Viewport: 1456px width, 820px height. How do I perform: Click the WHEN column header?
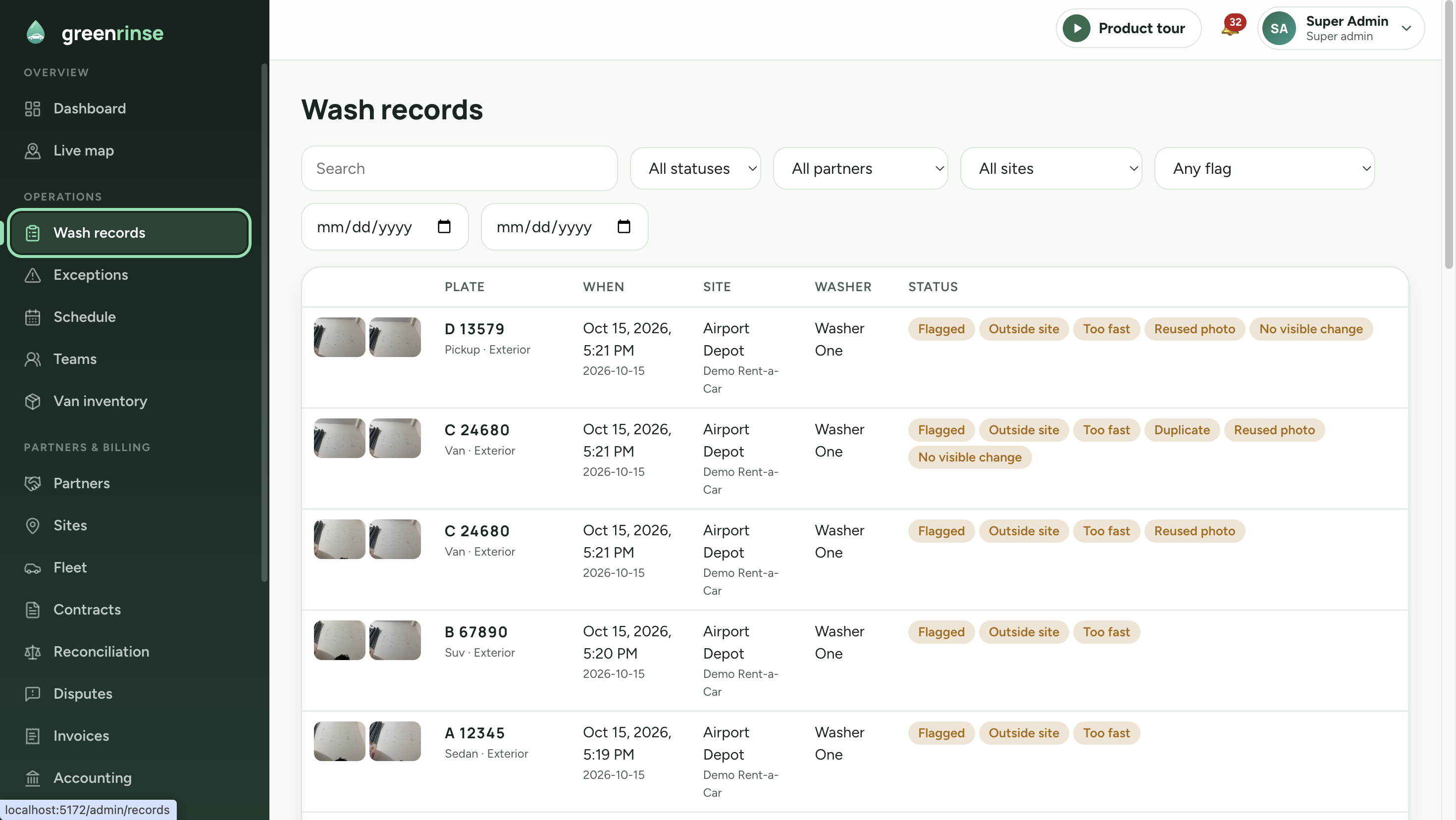[x=603, y=287]
